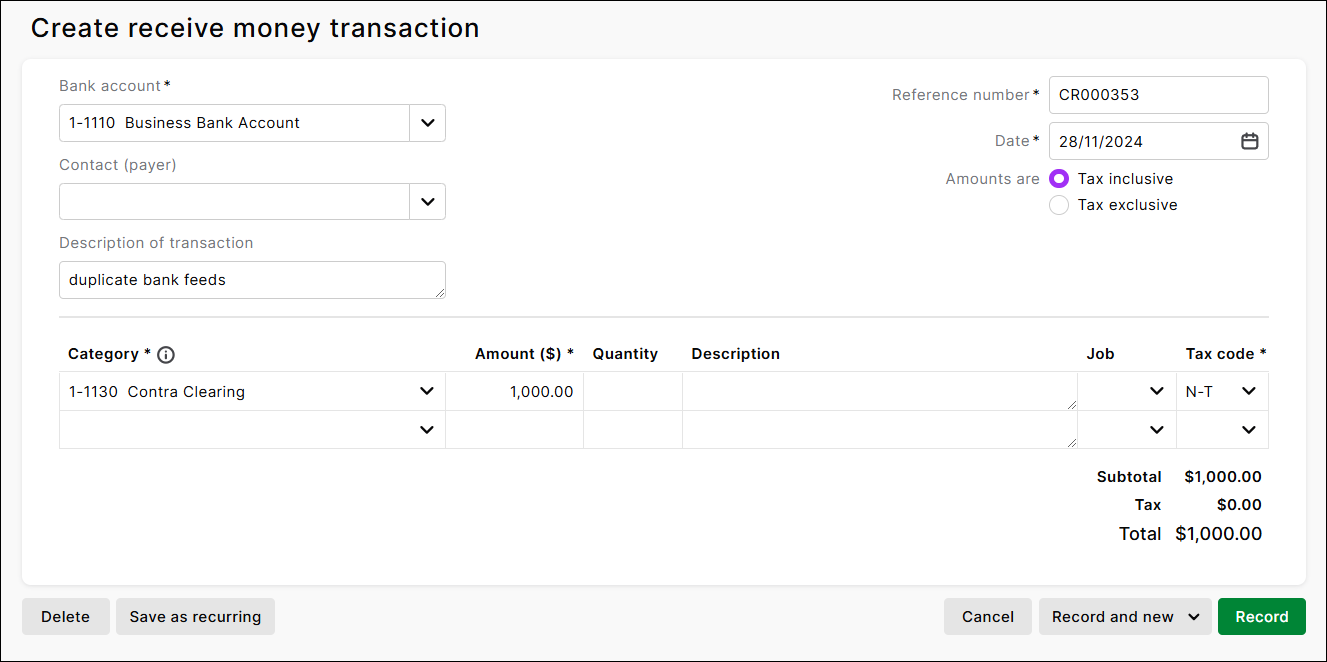Open the Bank account dropdown
This screenshot has width=1327, height=662.
[x=427, y=122]
